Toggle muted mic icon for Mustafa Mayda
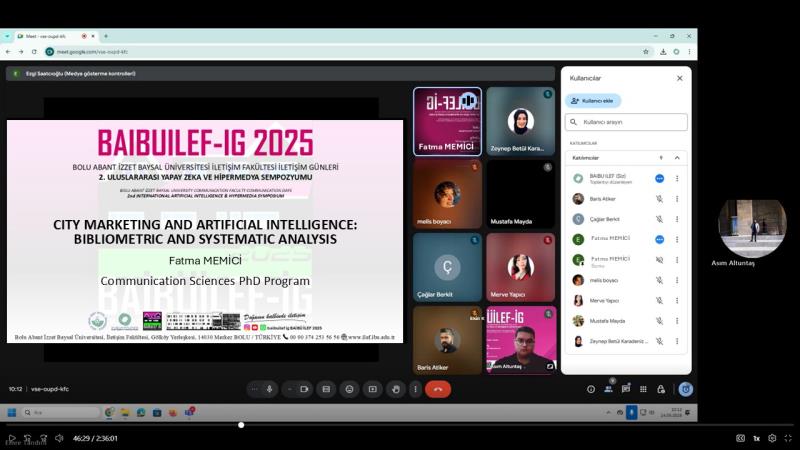Viewport: 800px width, 450px height. point(660,321)
